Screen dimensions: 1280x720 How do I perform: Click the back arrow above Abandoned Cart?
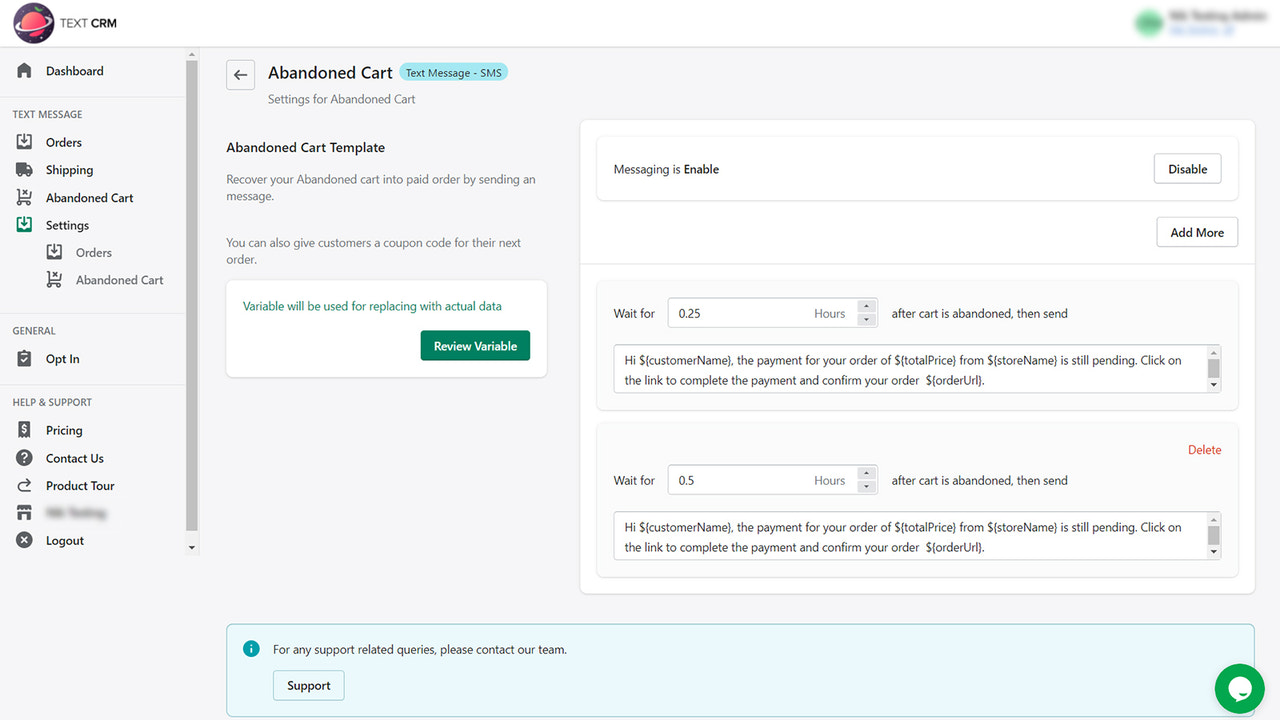point(240,74)
